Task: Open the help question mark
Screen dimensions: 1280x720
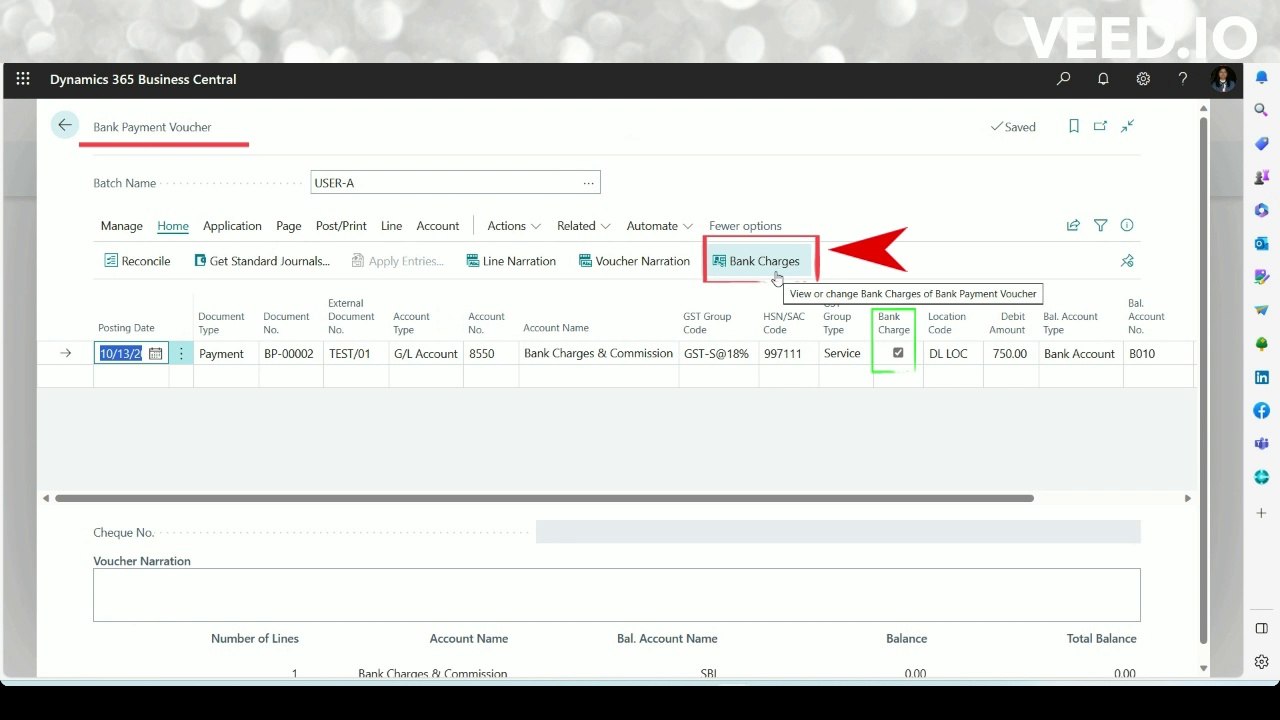Action: click(x=1183, y=79)
